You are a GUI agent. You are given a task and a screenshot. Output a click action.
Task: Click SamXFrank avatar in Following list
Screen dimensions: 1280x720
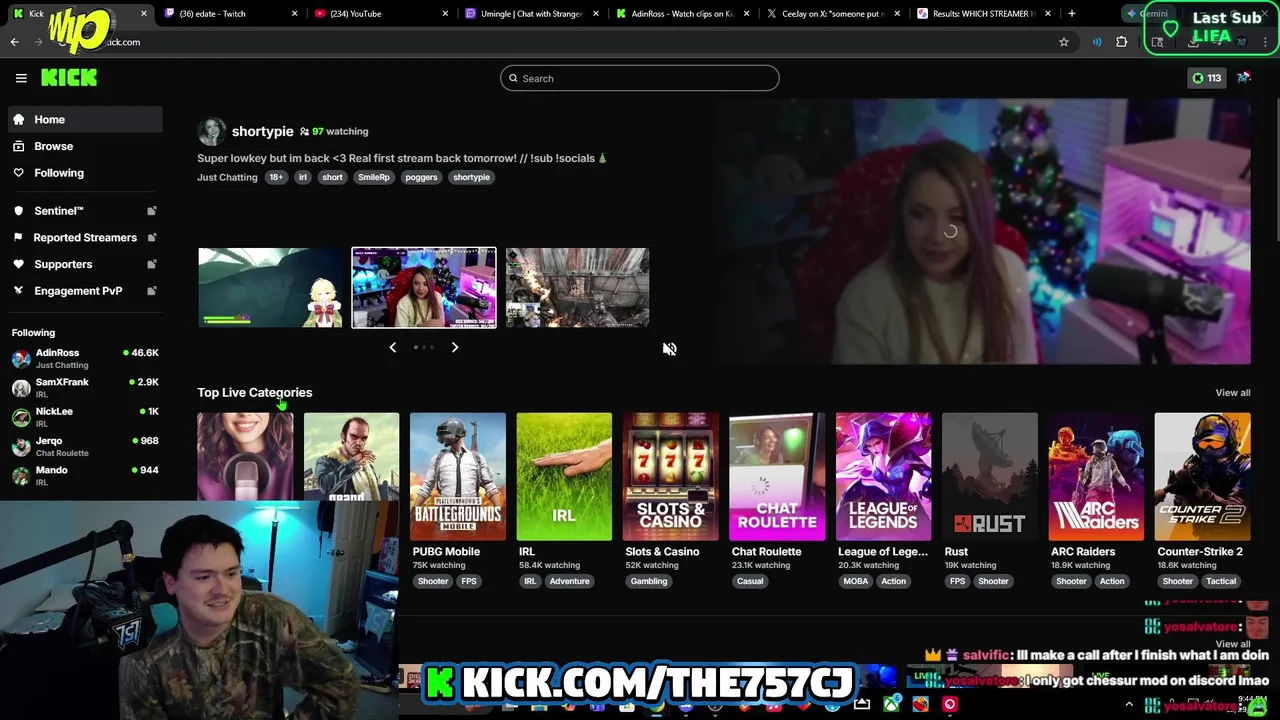click(x=21, y=388)
